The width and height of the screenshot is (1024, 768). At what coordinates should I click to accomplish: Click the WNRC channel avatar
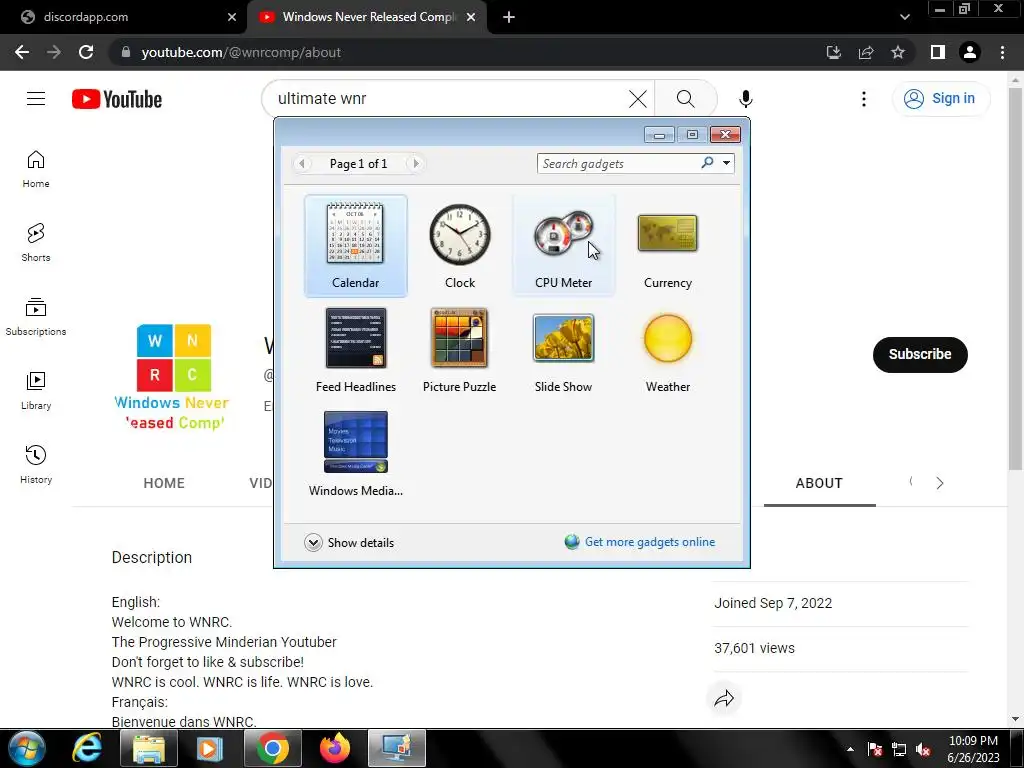pyautogui.click(x=174, y=377)
